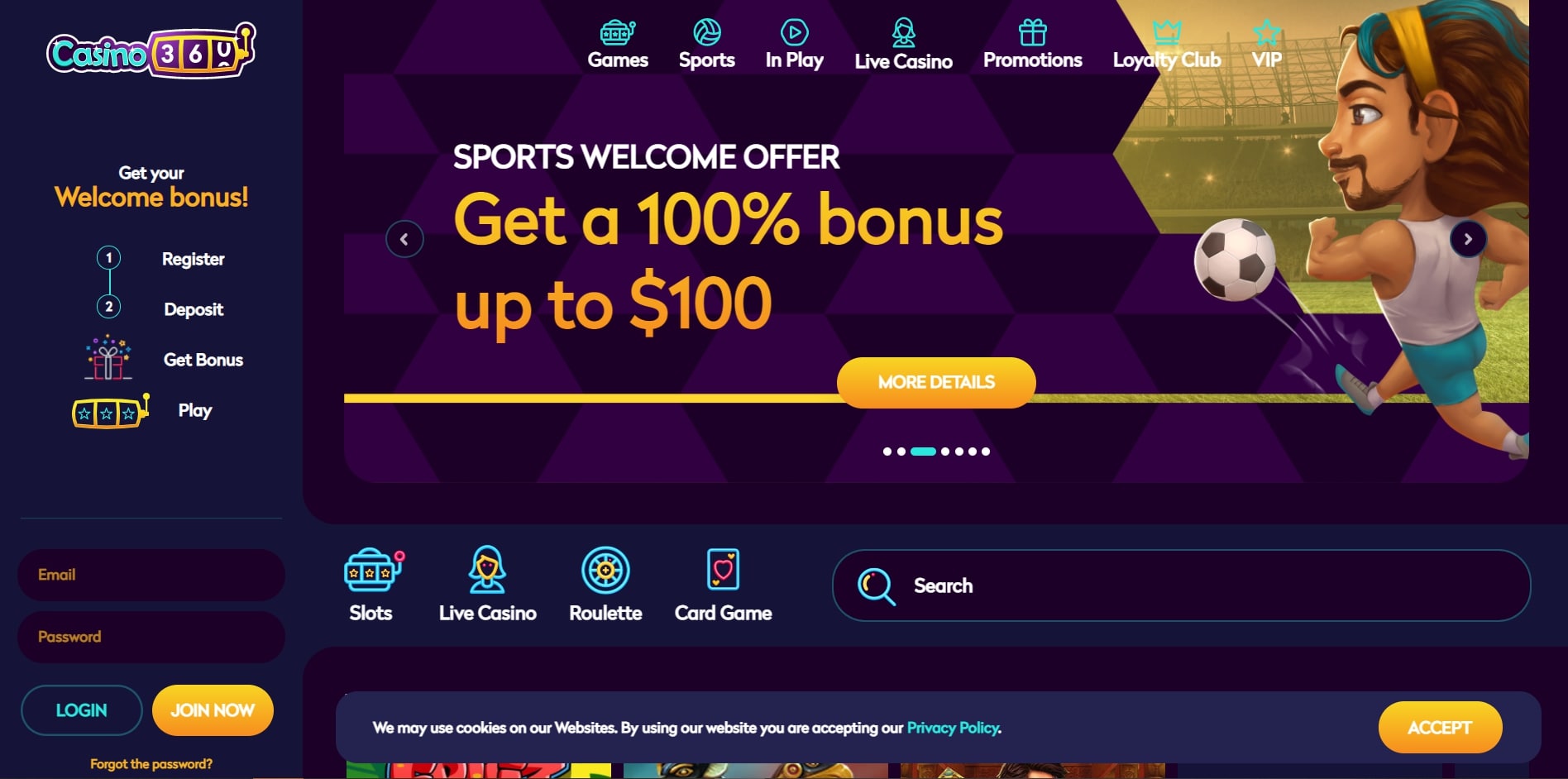Advance to next banner slide arrow
1568x779 pixels.
pyautogui.click(x=1468, y=239)
